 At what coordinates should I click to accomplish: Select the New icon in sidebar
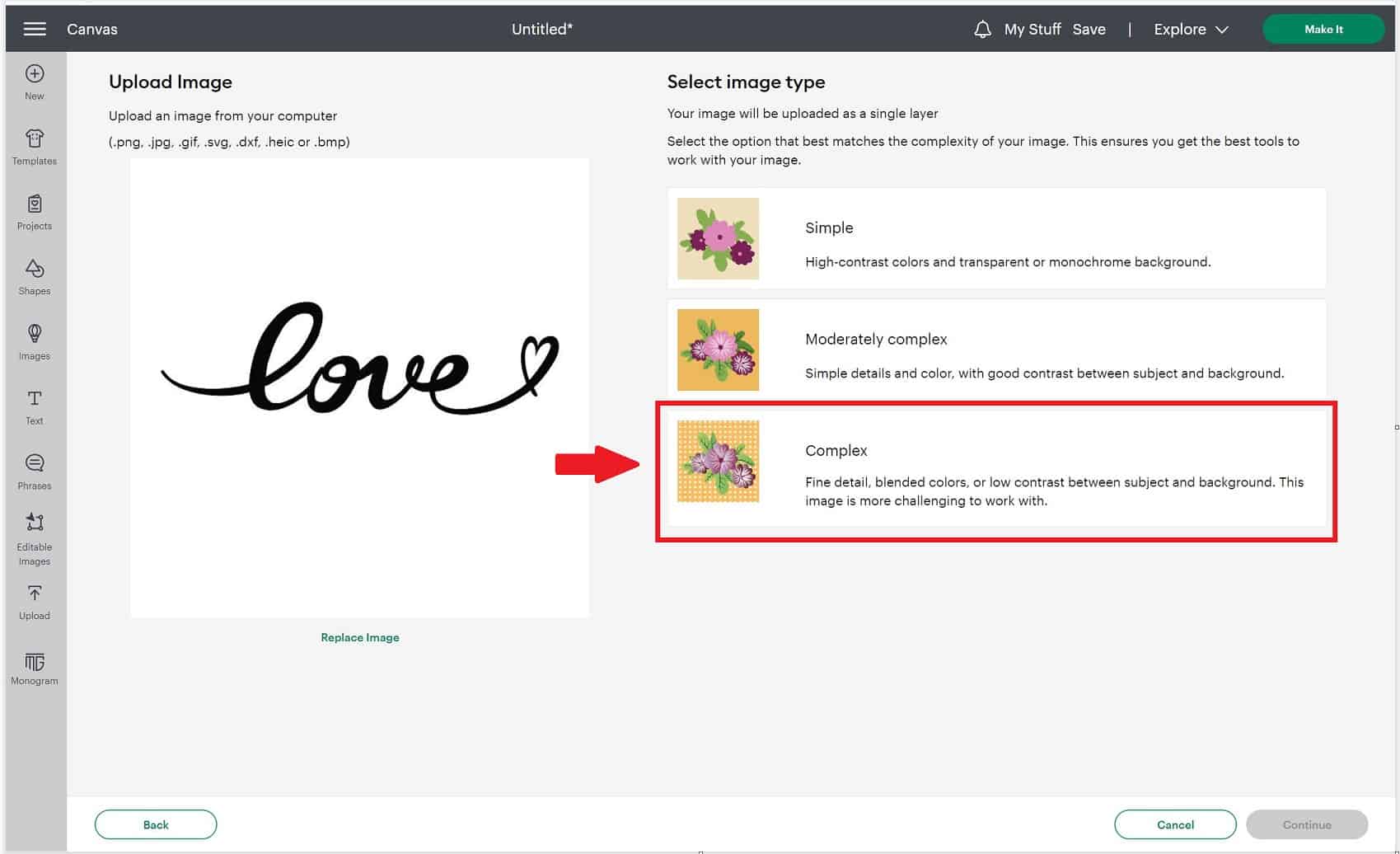(x=34, y=80)
